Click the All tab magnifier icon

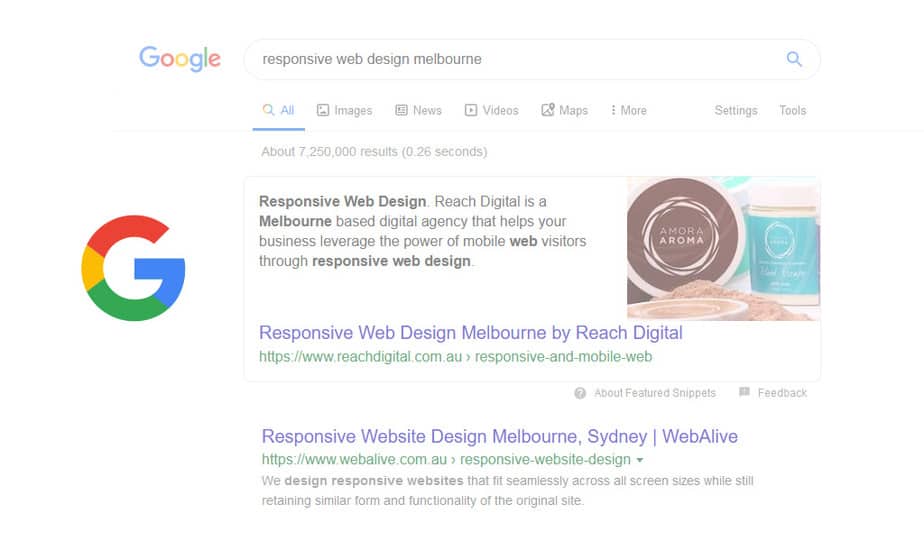click(x=269, y=110)
